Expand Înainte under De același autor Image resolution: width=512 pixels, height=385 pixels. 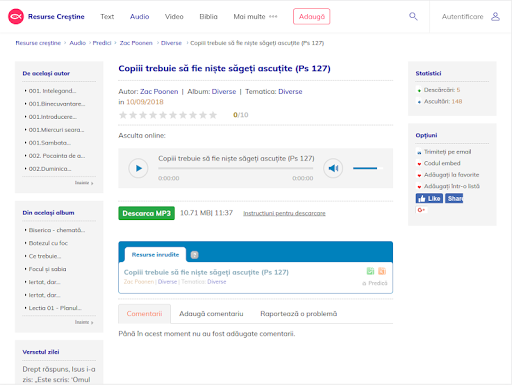[84, 183]
